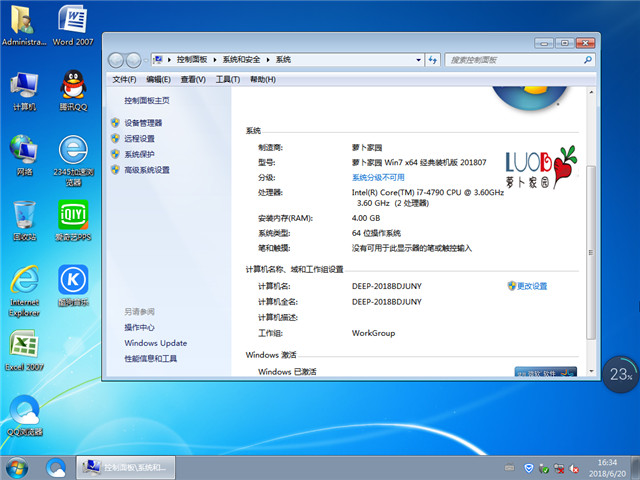The image size is (640, 480).
Task: Open the 查看(V) menu
Action: [193, 79]
